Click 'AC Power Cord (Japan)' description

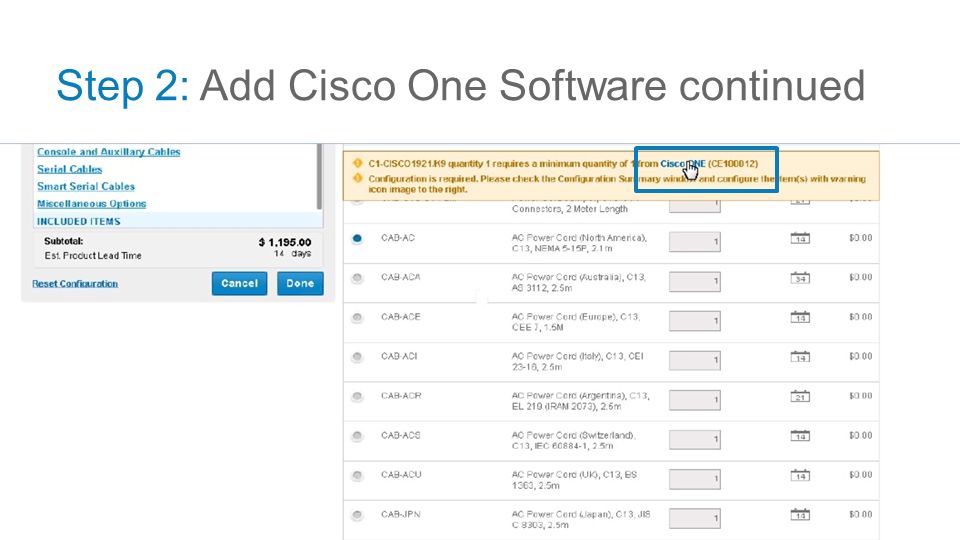(581, 519)
